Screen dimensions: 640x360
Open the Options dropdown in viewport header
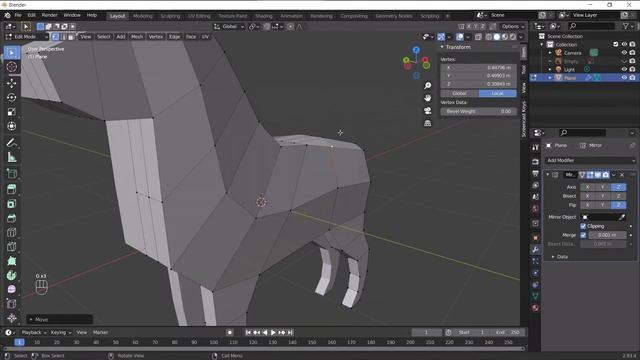pos(513,27)
